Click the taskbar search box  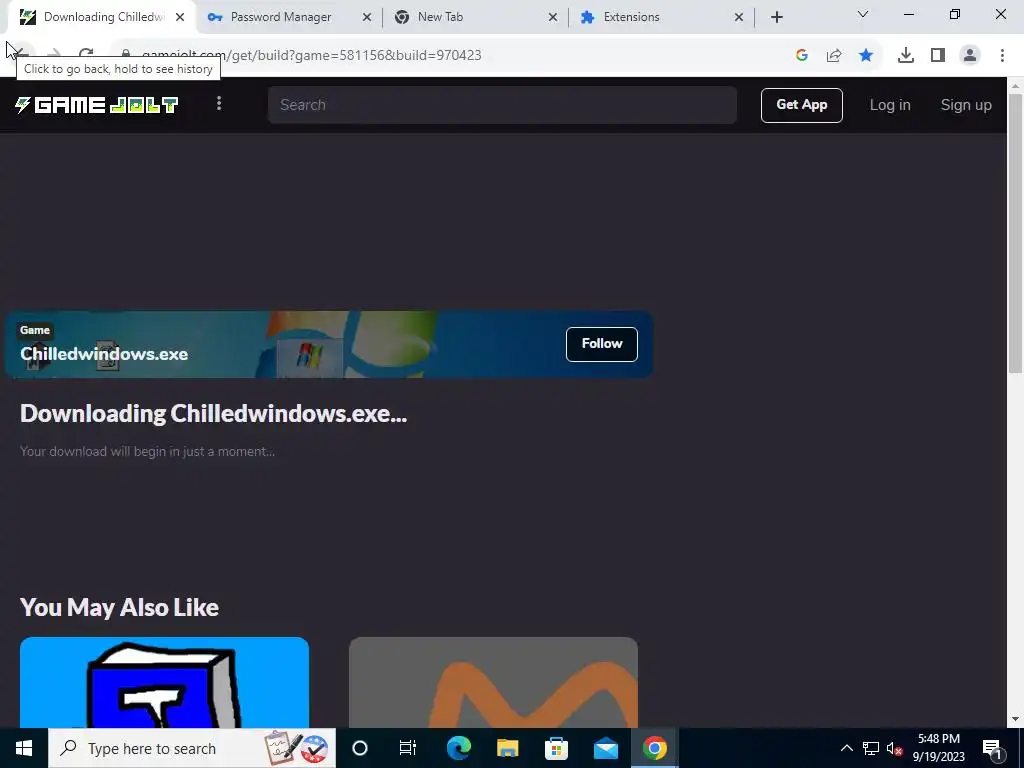192,748
